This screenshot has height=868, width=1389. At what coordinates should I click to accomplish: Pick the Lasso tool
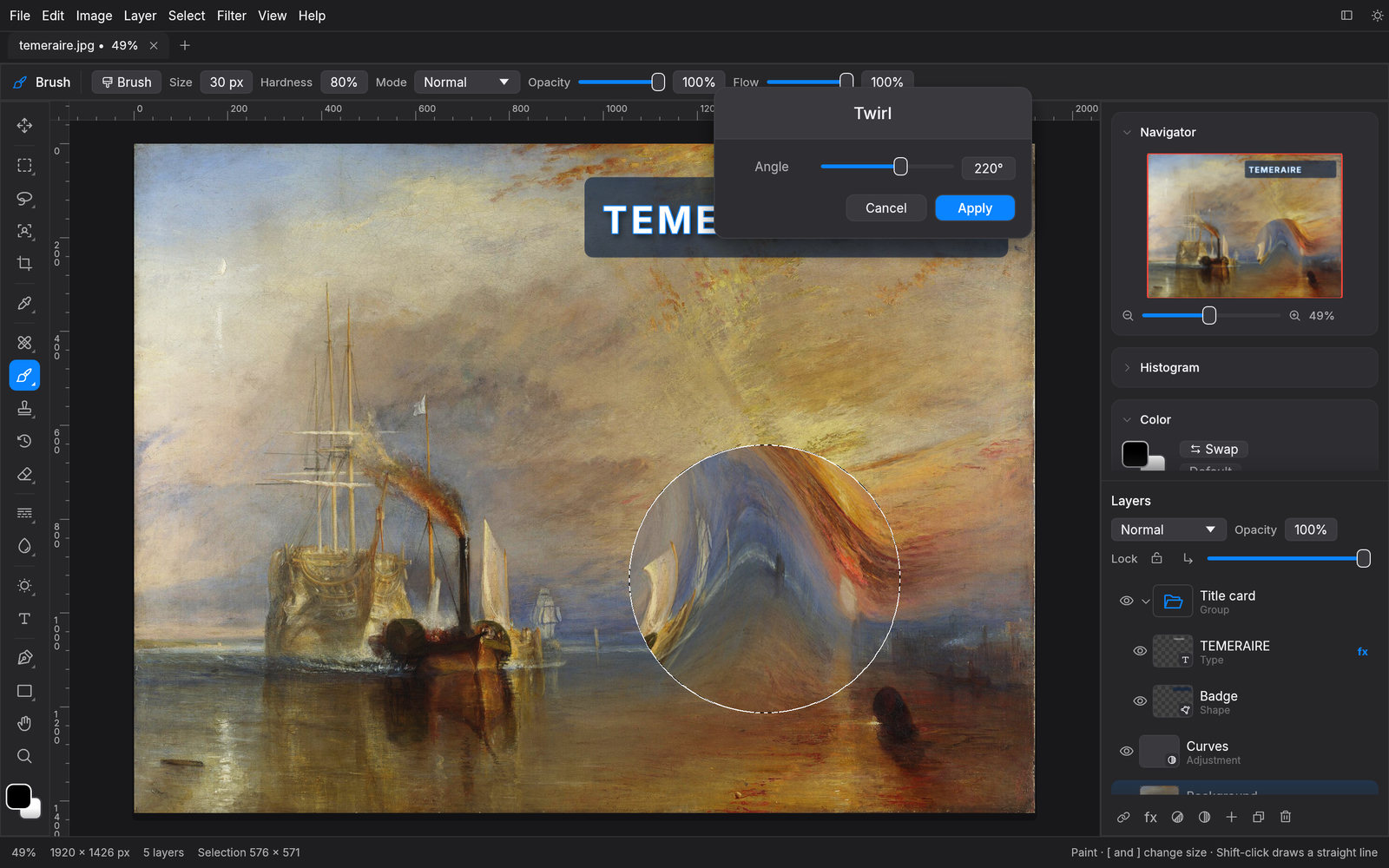coord(24,199)
